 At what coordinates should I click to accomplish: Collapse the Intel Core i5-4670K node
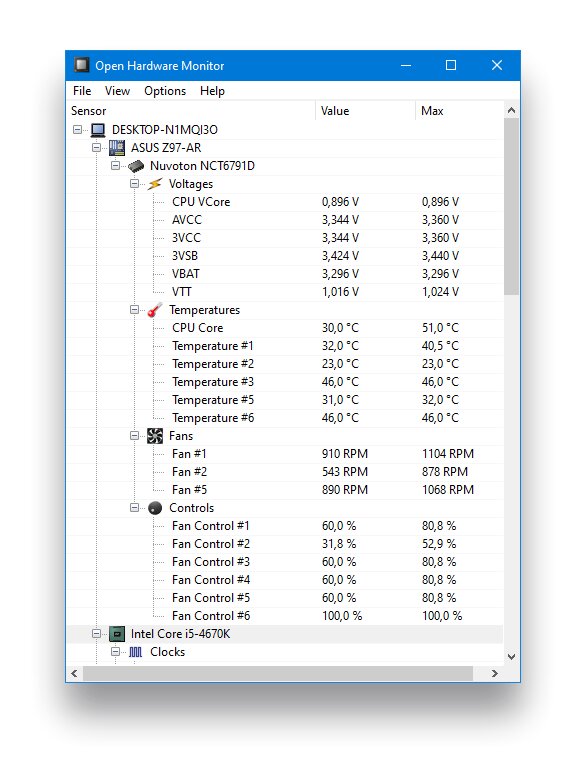coord(97,633)
